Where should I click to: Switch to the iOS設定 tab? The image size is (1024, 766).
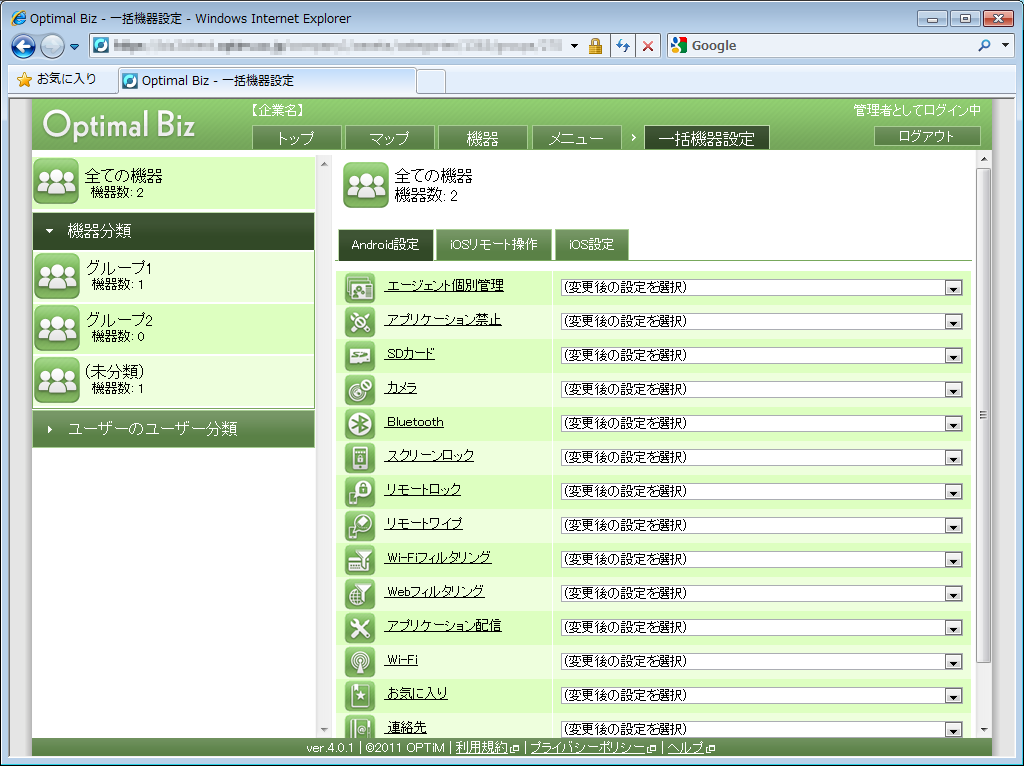[x=592, y=245]
